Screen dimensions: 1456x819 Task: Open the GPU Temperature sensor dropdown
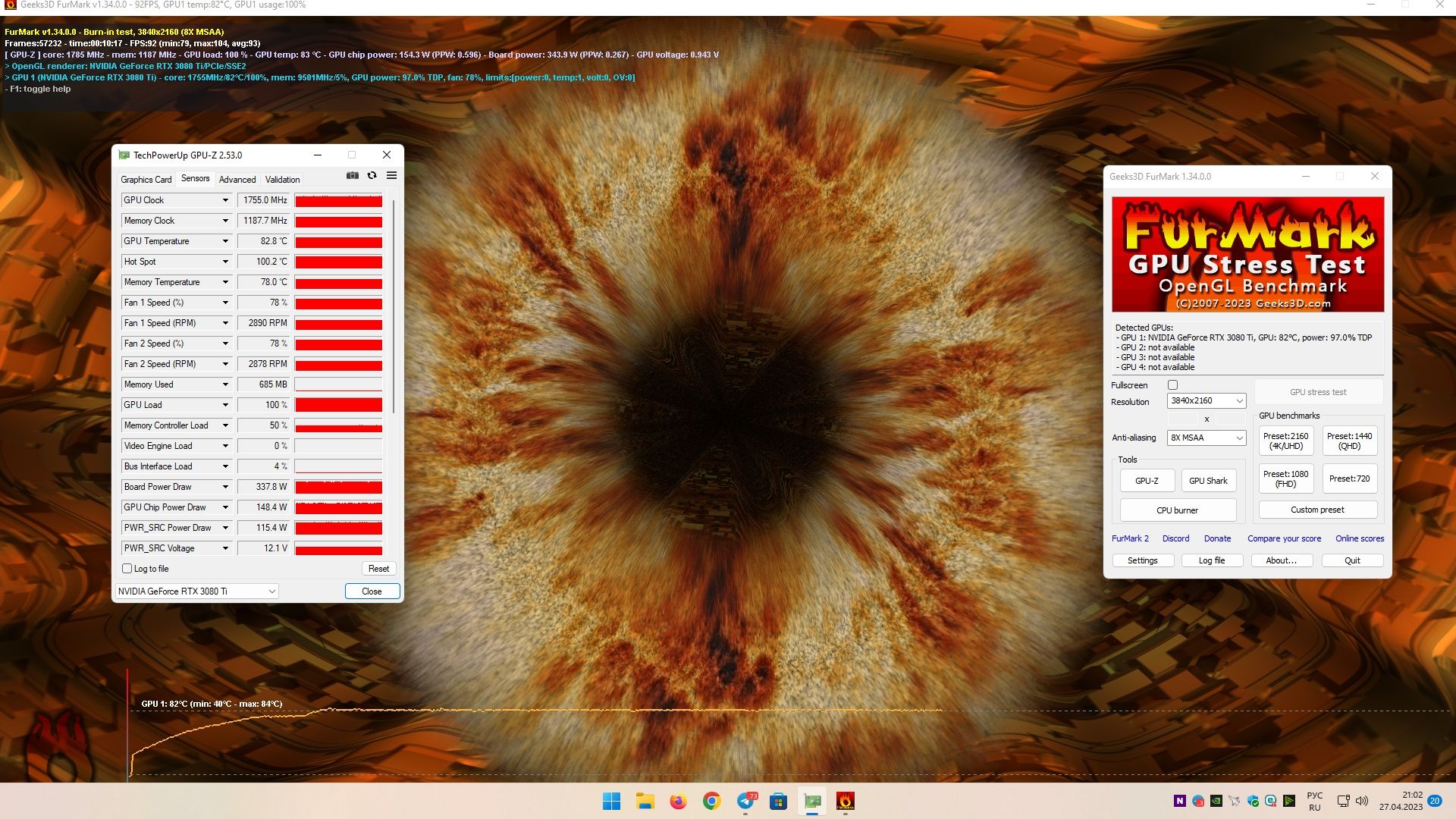[225, 241]
